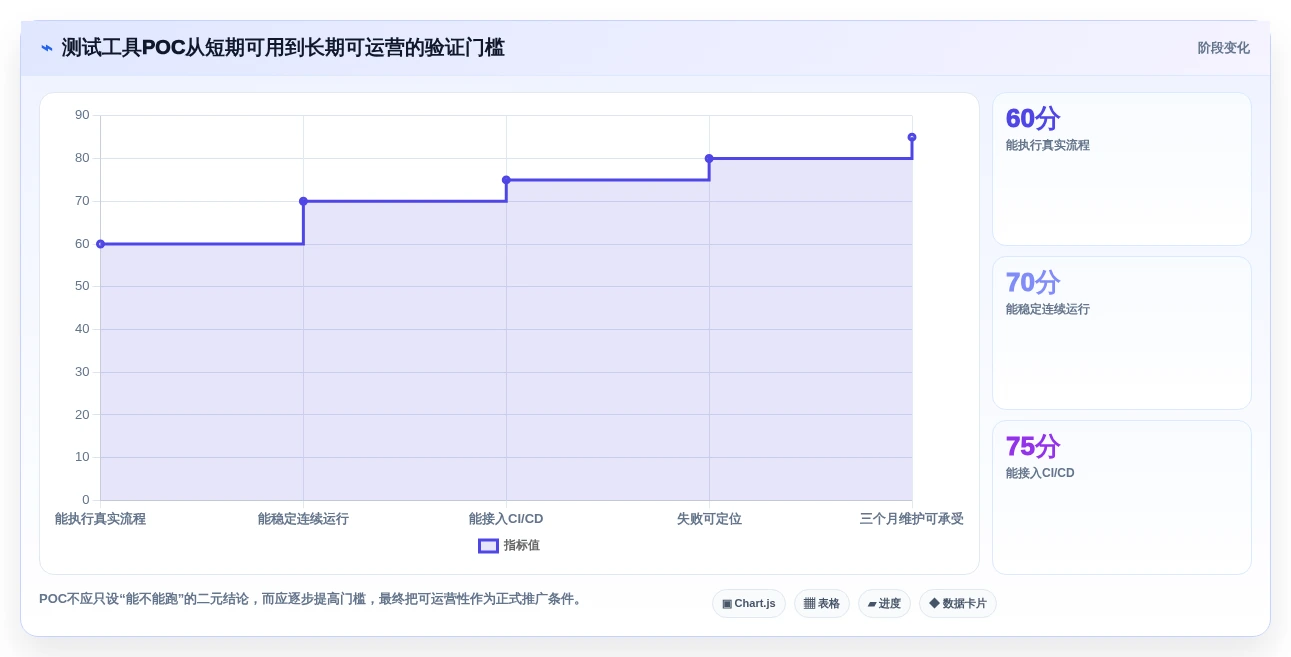This screenshot has width=1291, height=657.
Task: Click the y-axis value 0
Action: [x=85, y=500]
